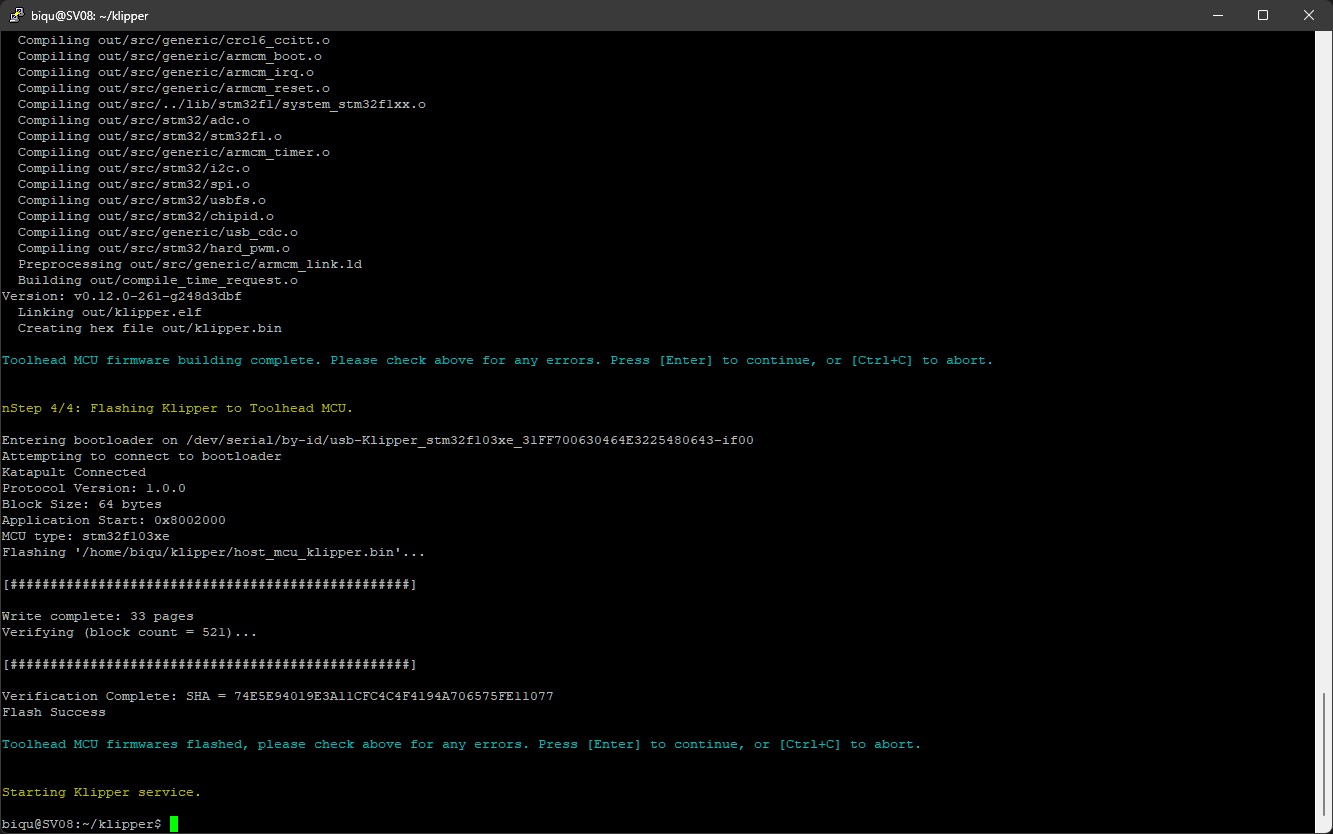Click the write progress bar of hashes
The width and height of the screenshot is (1333, 834).
pos(209,584)
